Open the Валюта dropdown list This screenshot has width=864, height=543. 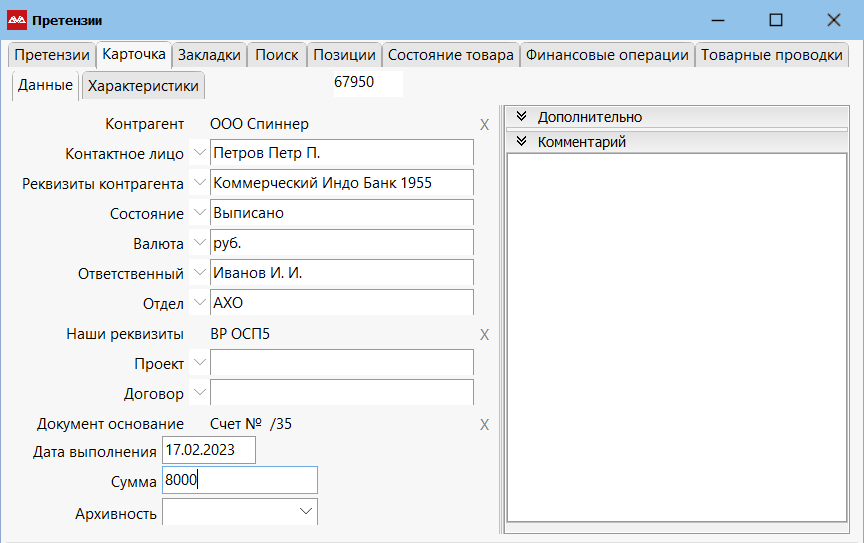click(198, 243)
